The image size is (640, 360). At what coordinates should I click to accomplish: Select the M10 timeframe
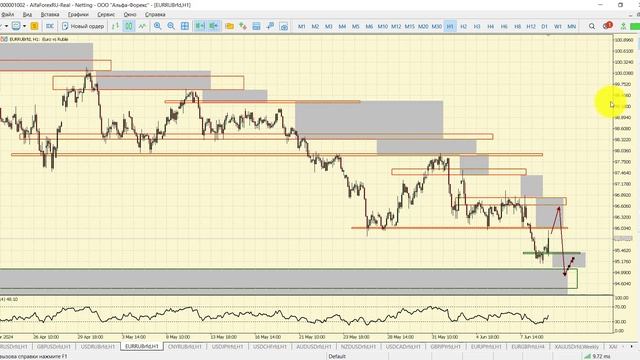pyautogui.click(x=382, y=27)
